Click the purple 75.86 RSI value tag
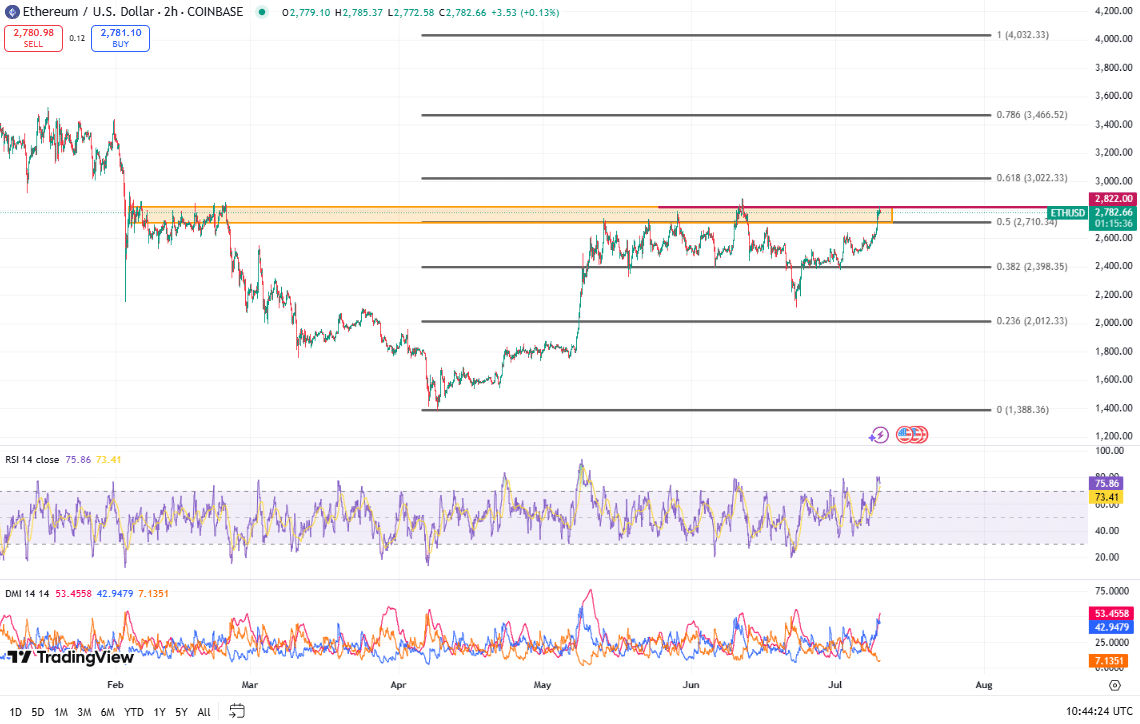Image resolution: width=1140 pixels, height=724 pixels. [1107, 483]
